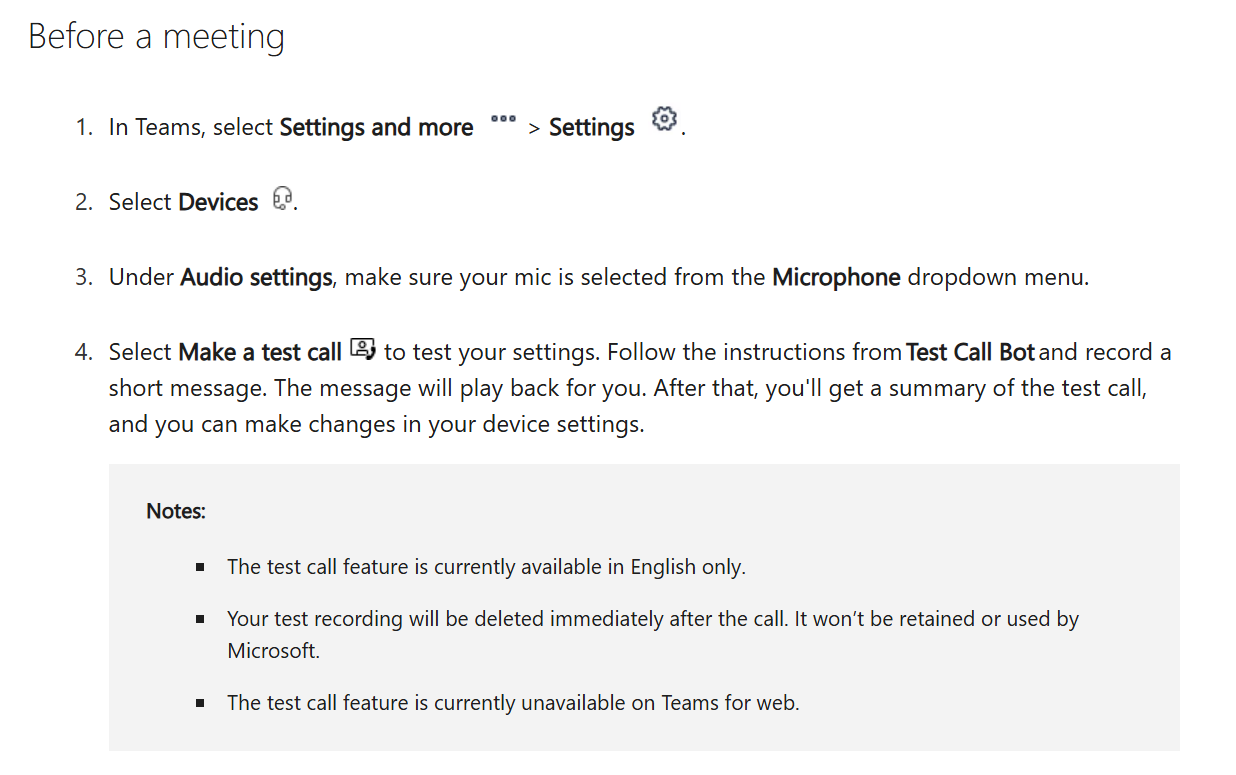The height and width of the screenshot is (775, 1236).
Task: Click the Make a test call icon
Action: 362,350
